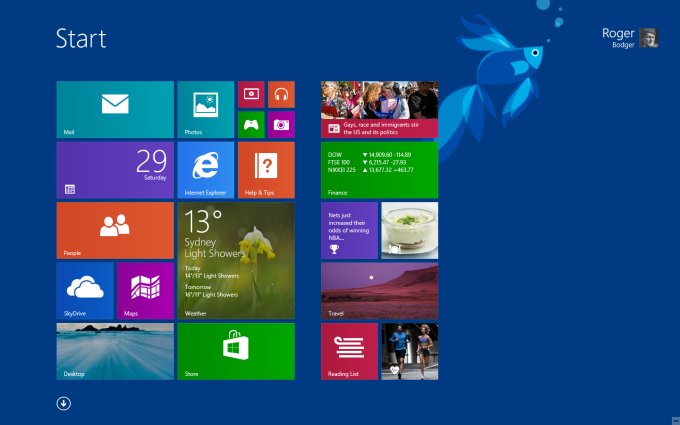Open the SkyDrive tile
Image resolution: width=680 pixels, height=425 pixels.
point(85,291)
